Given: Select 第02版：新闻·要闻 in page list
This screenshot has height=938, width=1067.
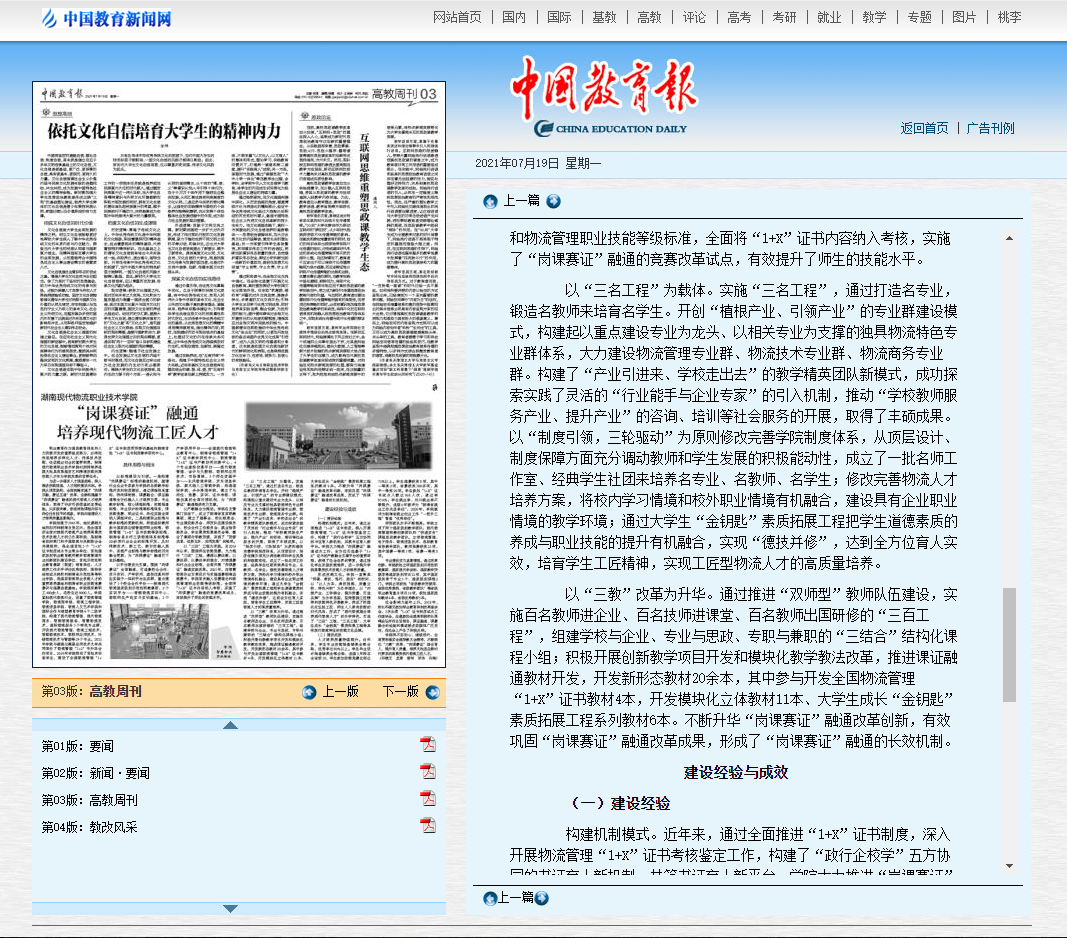Looking at the screenshot, I should click(95, 773).
